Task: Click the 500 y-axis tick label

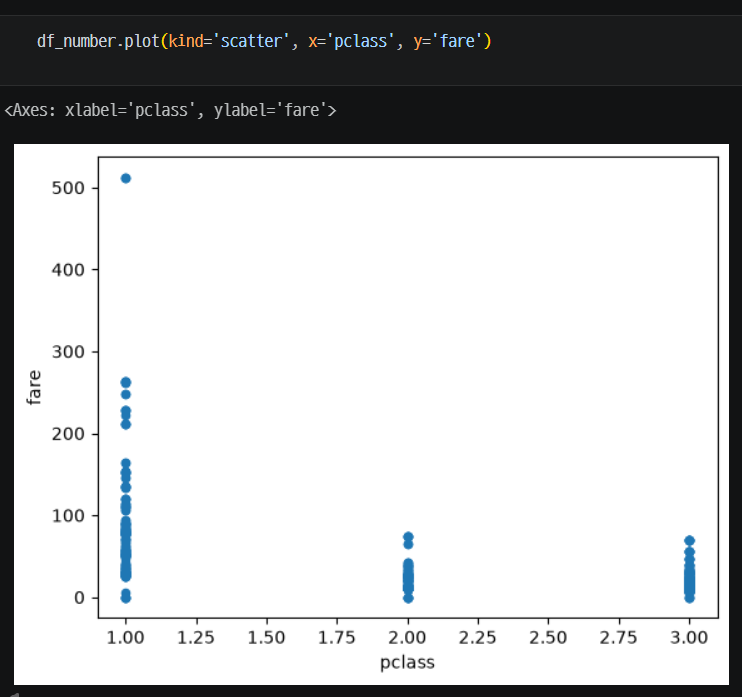Action: point(68,188)
